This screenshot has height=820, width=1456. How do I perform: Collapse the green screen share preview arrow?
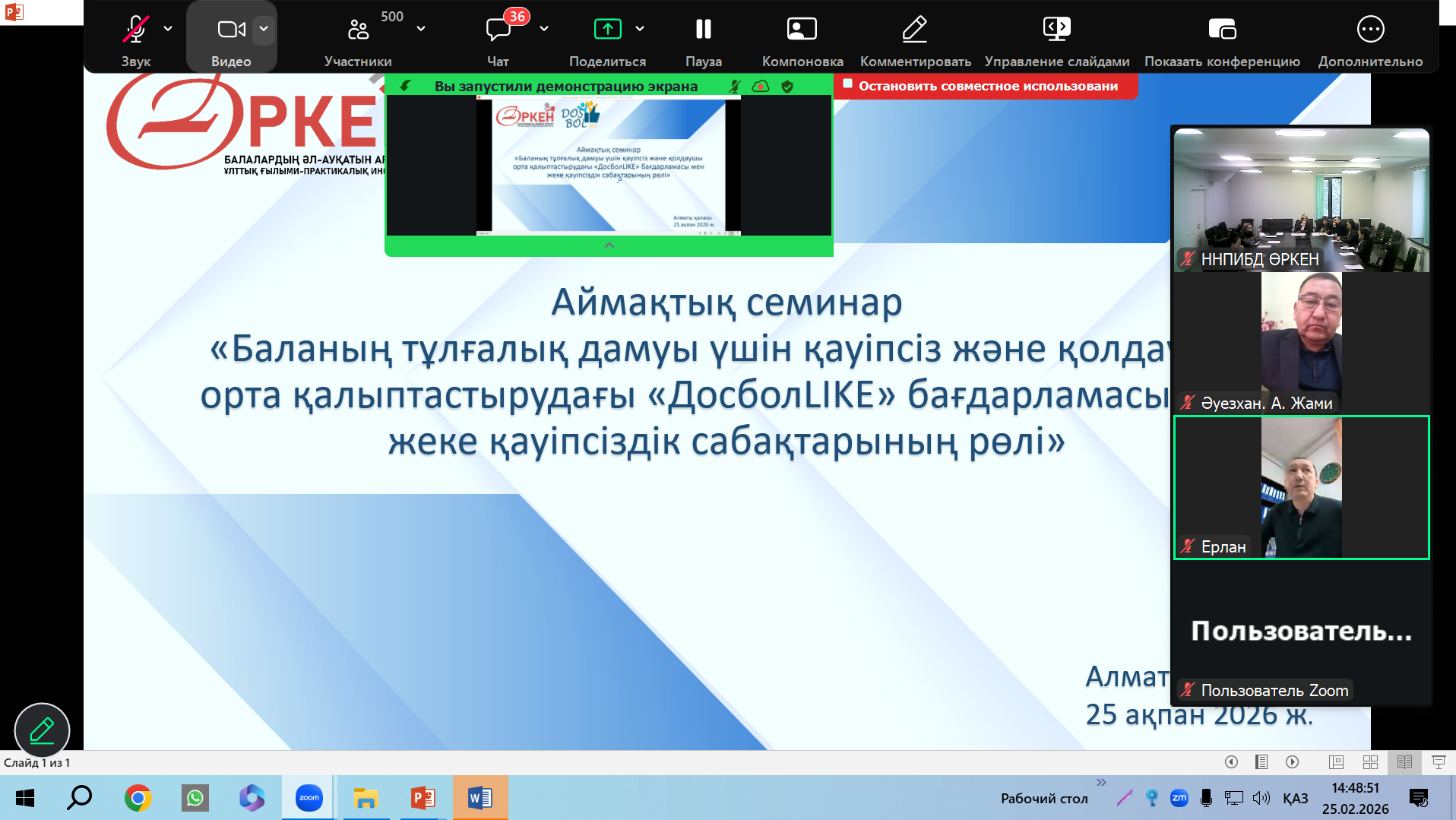point(609,245)
